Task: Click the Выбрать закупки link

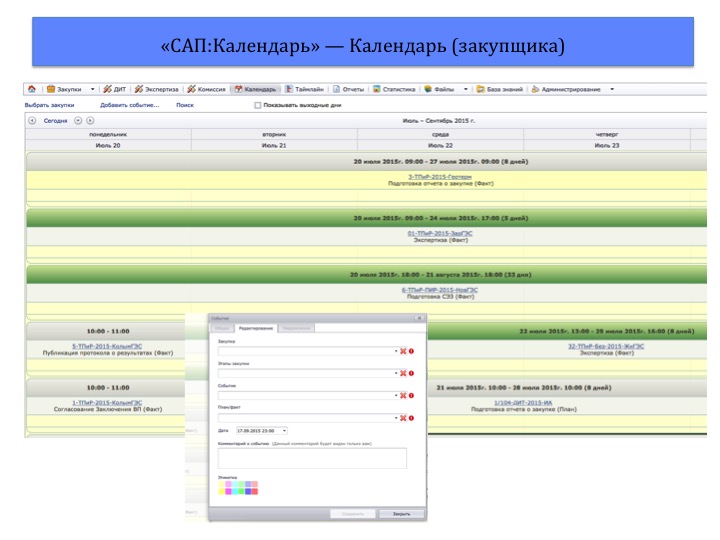Action: tap(49, 105)
